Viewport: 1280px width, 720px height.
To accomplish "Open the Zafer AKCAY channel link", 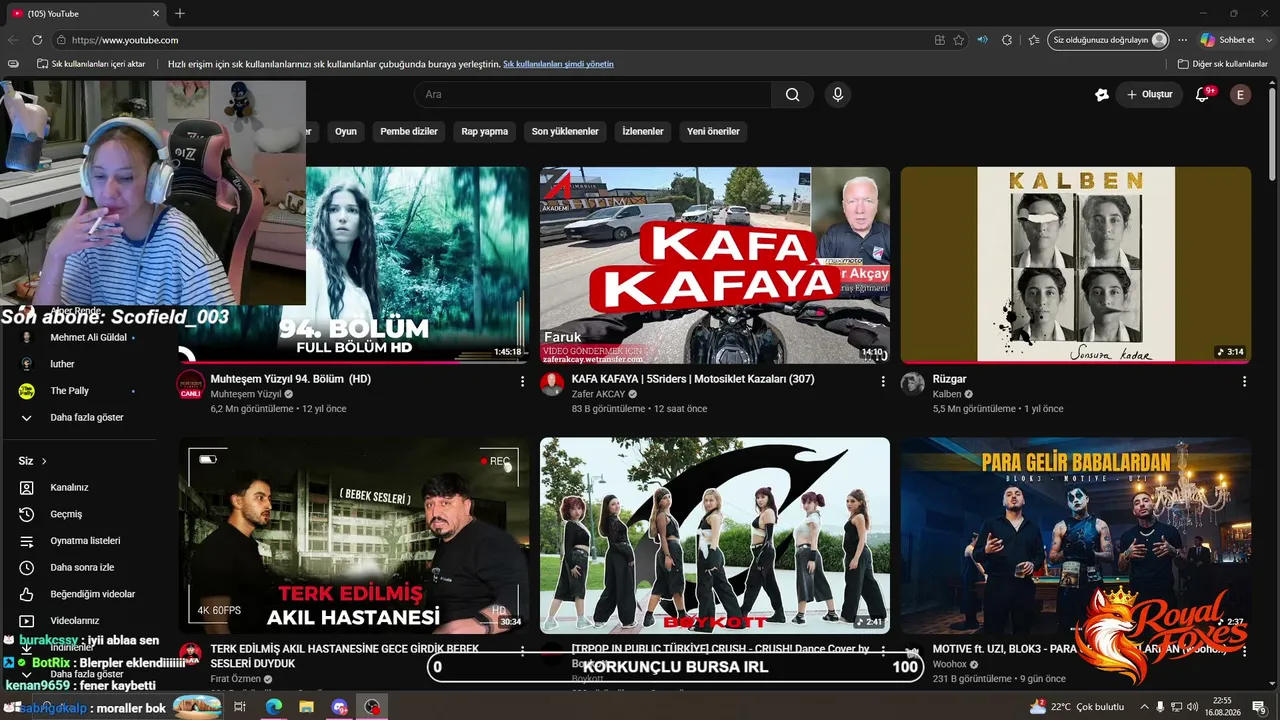I will click(x=598, y=394).
